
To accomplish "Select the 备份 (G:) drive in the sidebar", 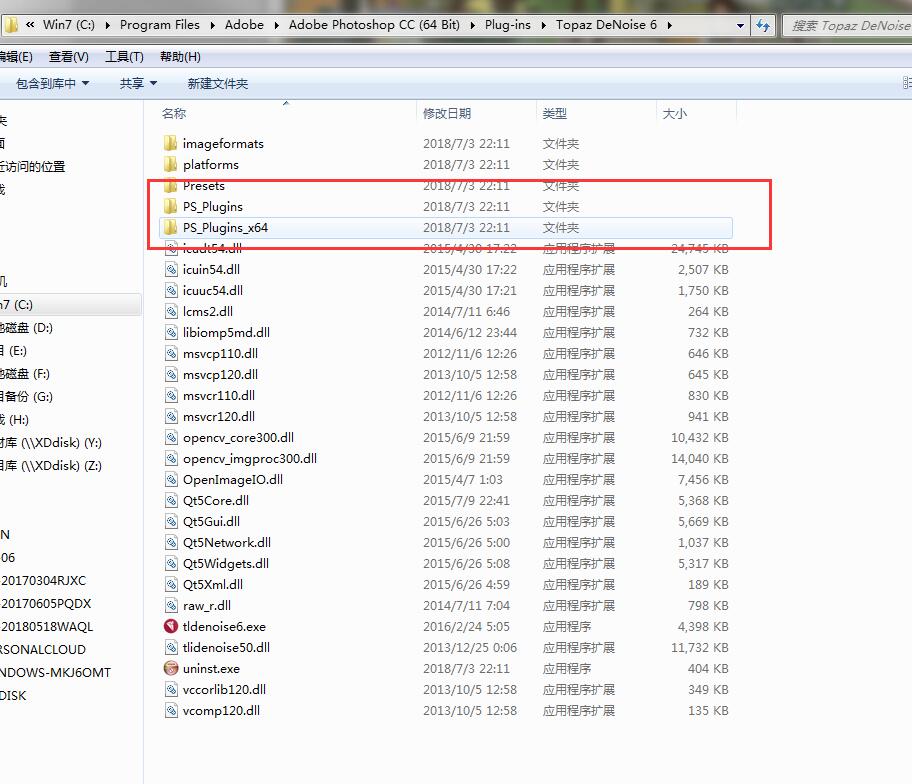I will pyautogui.click(x=26, y=396).
